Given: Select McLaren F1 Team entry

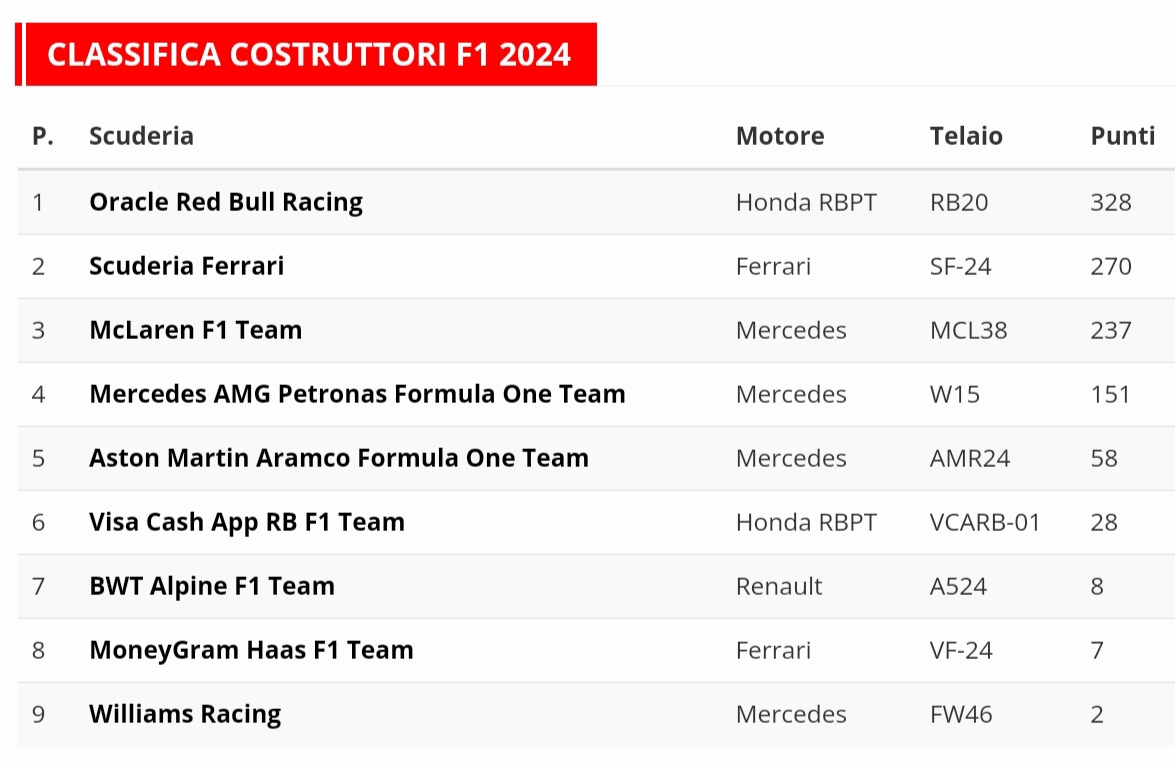Looking at the screenshot, I should click(196, 330).
